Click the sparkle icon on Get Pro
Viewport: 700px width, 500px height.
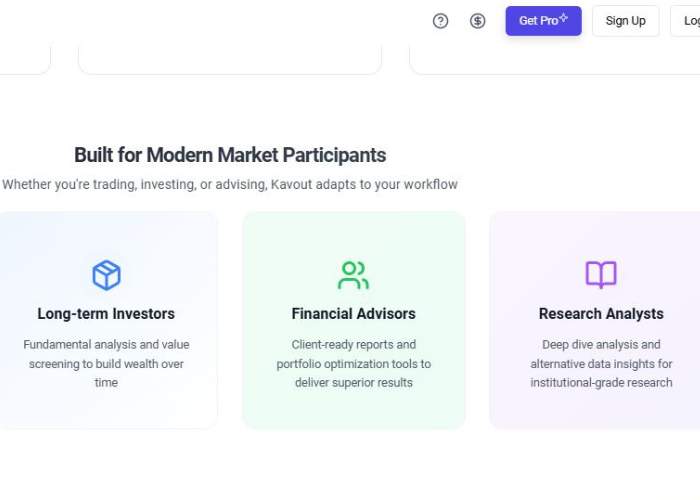(563, 17)
